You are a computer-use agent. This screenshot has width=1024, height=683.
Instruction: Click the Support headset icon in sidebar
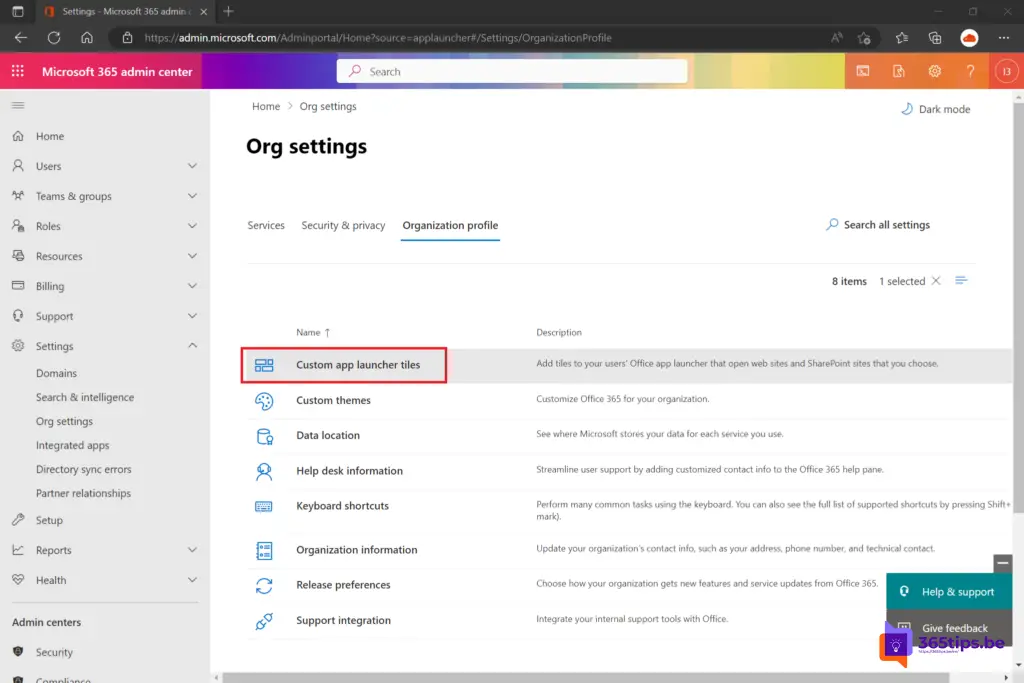pyautogui.click(x=18, y=316)
